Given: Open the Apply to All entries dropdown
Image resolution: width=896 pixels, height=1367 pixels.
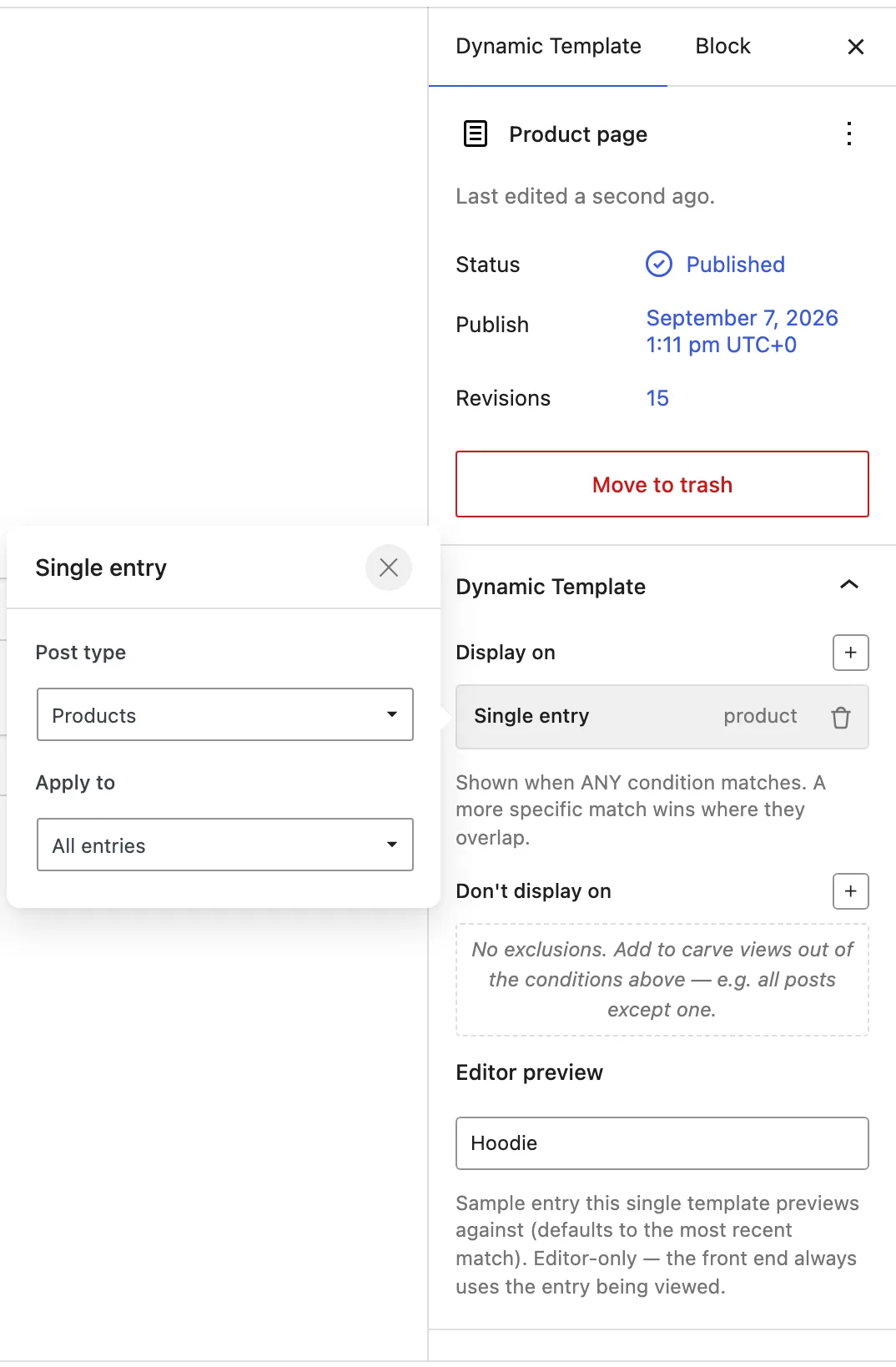Looking at the screenshot, I should coord(225,845).
